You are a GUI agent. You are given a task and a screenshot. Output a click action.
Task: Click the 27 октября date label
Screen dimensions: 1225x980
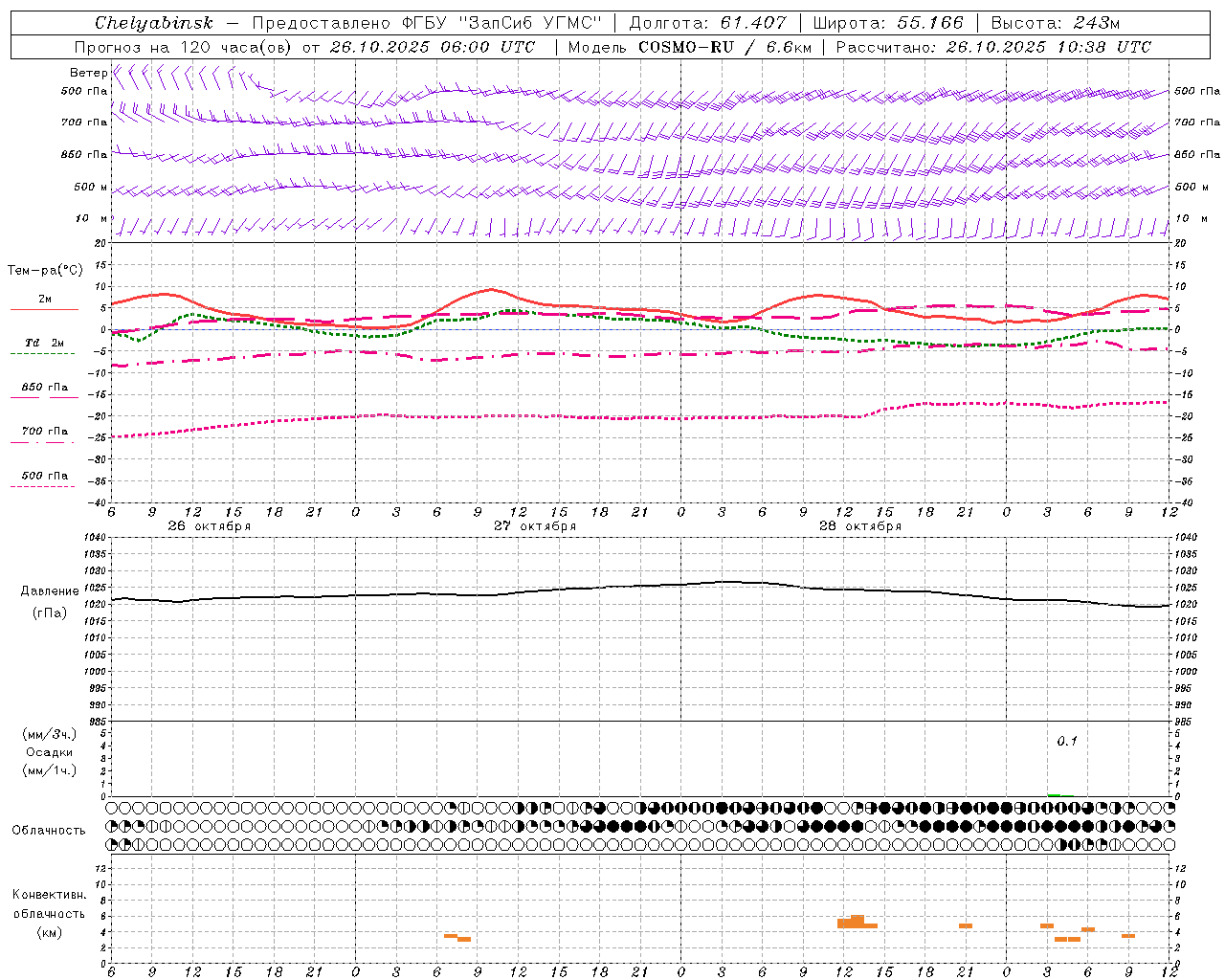534,526
